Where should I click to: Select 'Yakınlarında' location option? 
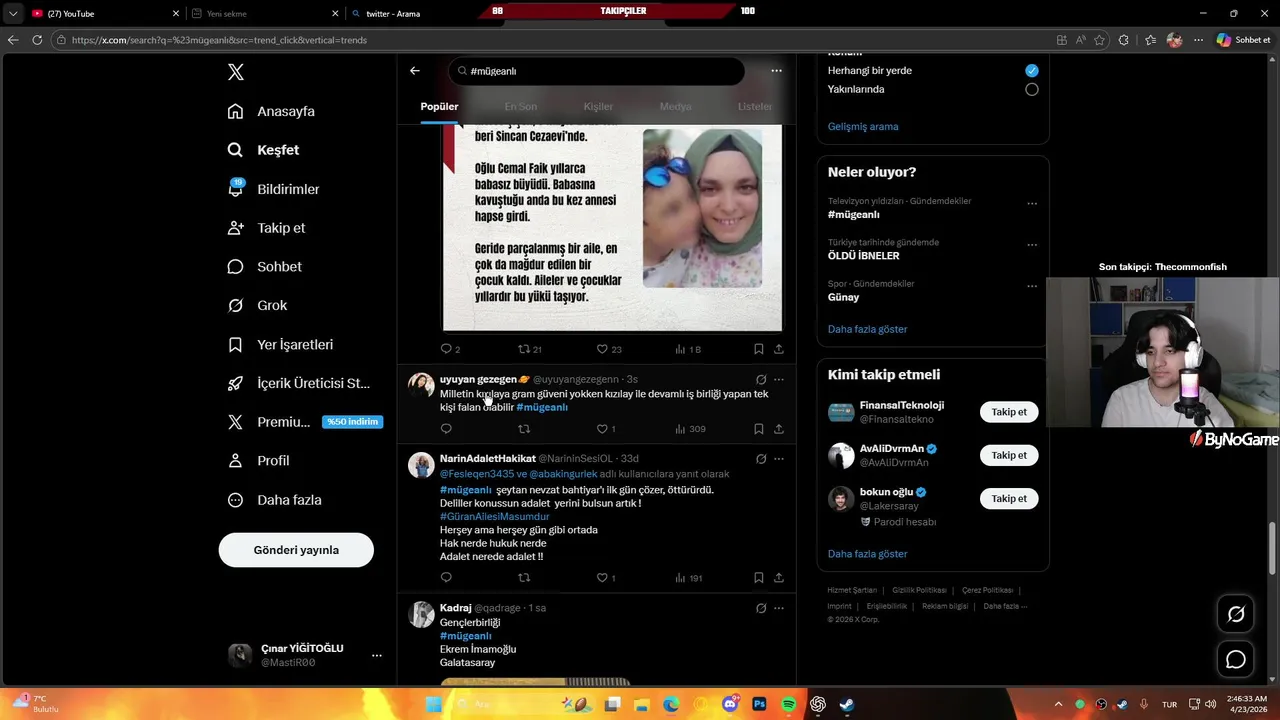[1031, 89]
